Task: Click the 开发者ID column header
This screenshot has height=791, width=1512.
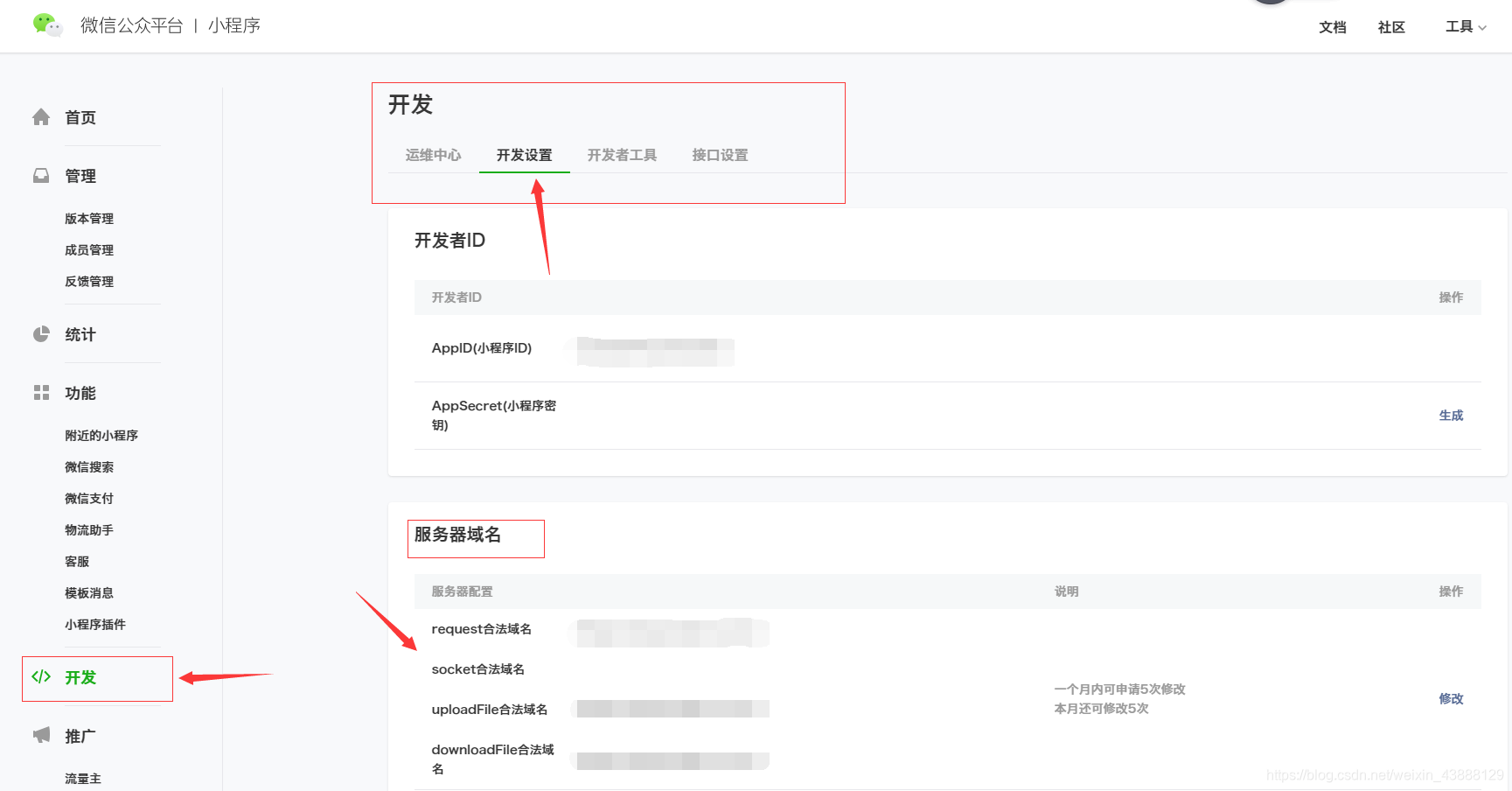Action: click(456, 297)
